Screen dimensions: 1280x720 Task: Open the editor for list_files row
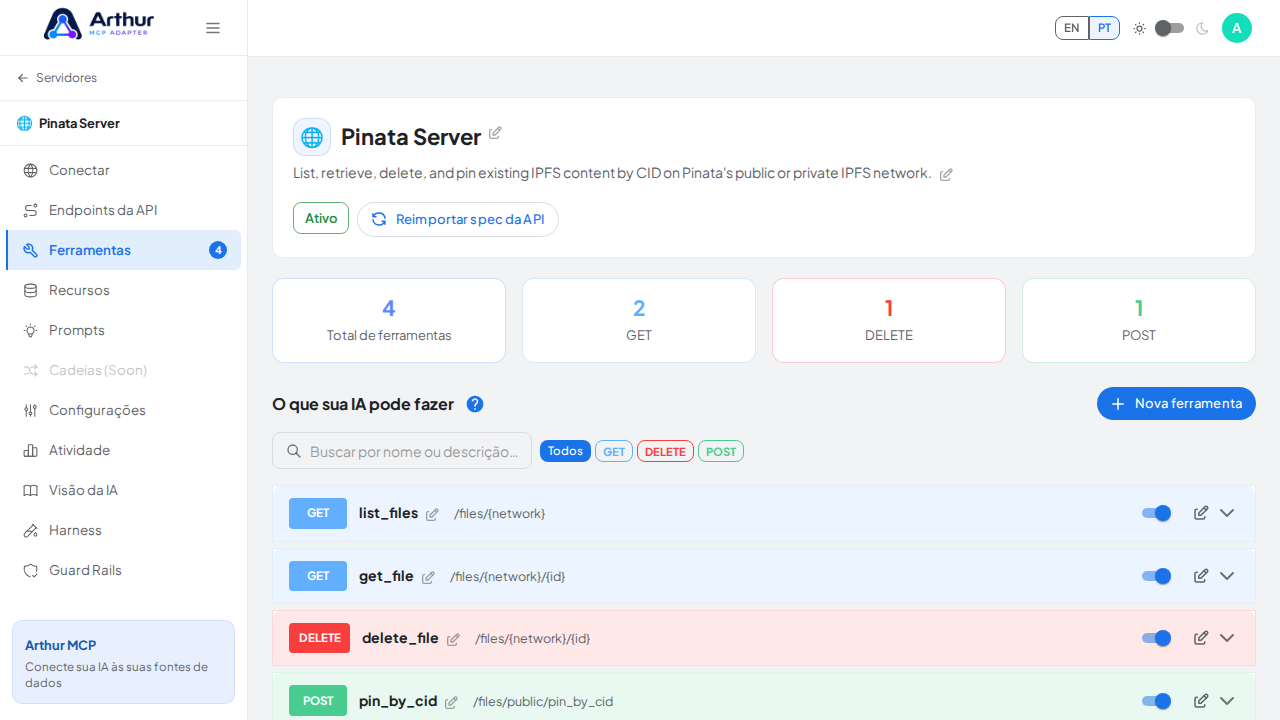pyautogui.click(x=1201, y=513)
